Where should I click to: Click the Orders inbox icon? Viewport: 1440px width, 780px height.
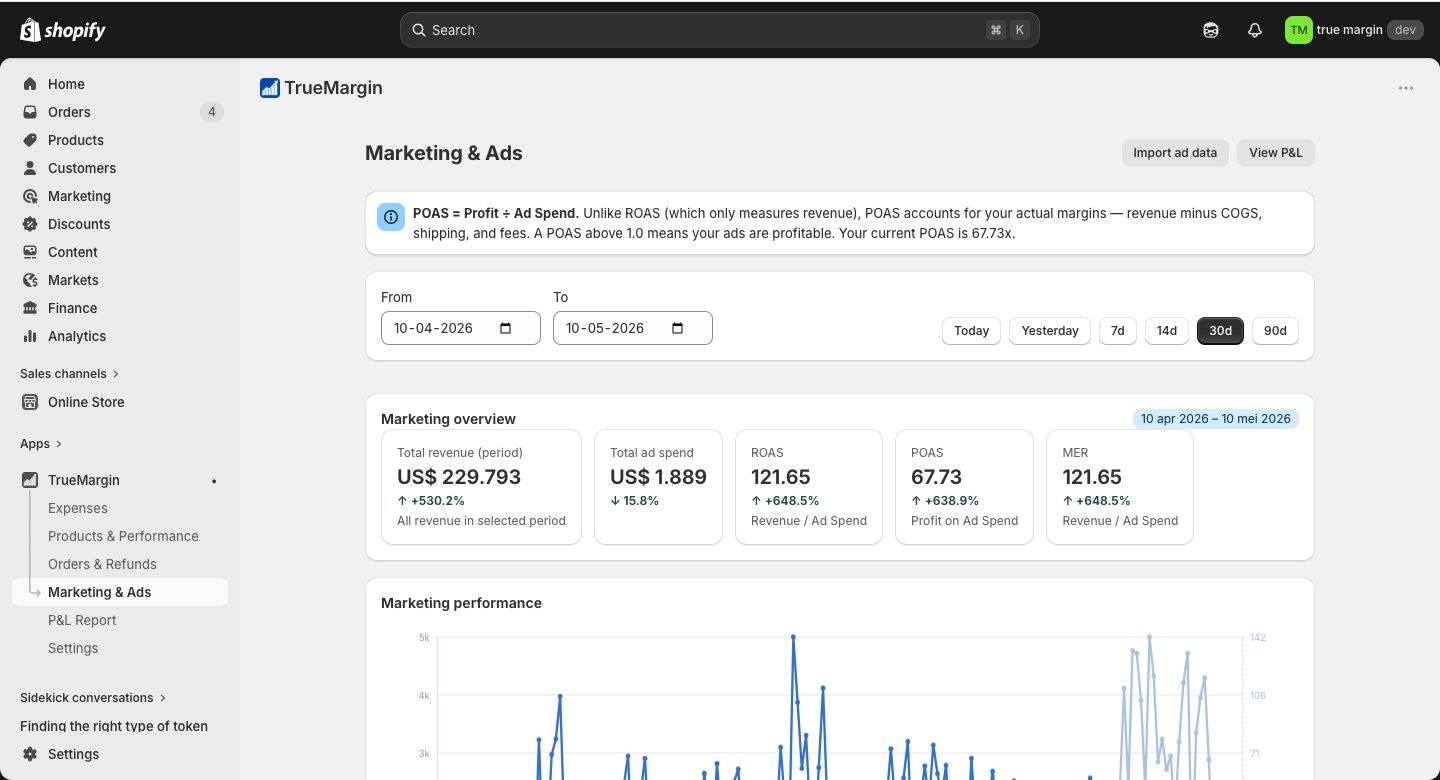point(30,112)
